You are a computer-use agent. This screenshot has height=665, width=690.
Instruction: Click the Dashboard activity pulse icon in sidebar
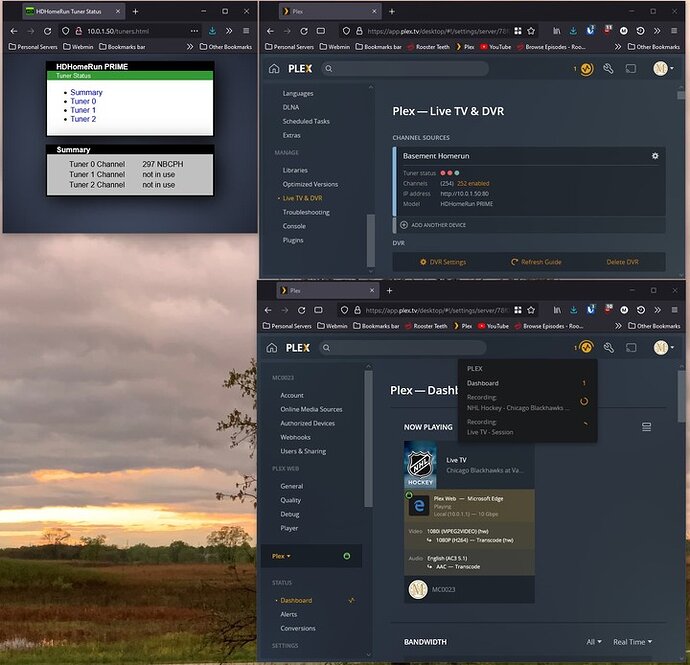(x=351, y=600)
